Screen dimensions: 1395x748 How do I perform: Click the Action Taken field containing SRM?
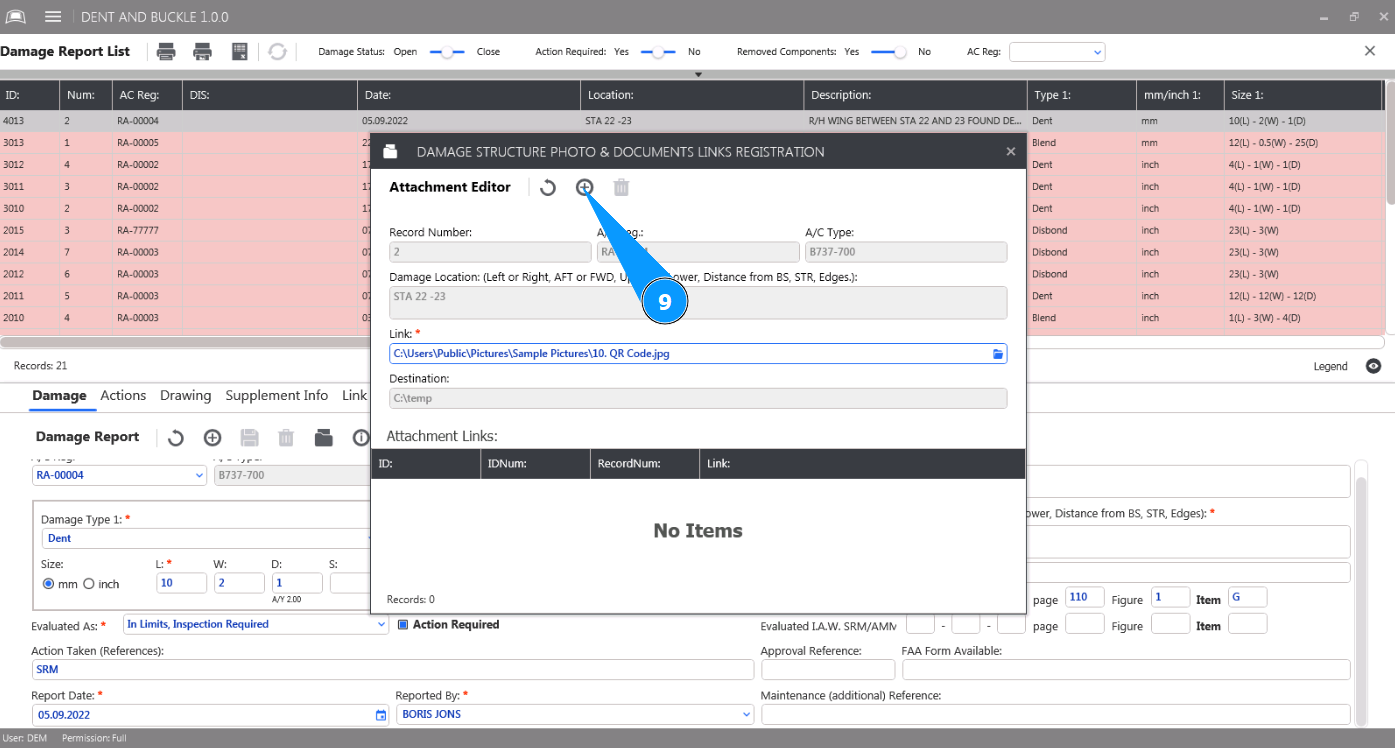click(392, 670)
